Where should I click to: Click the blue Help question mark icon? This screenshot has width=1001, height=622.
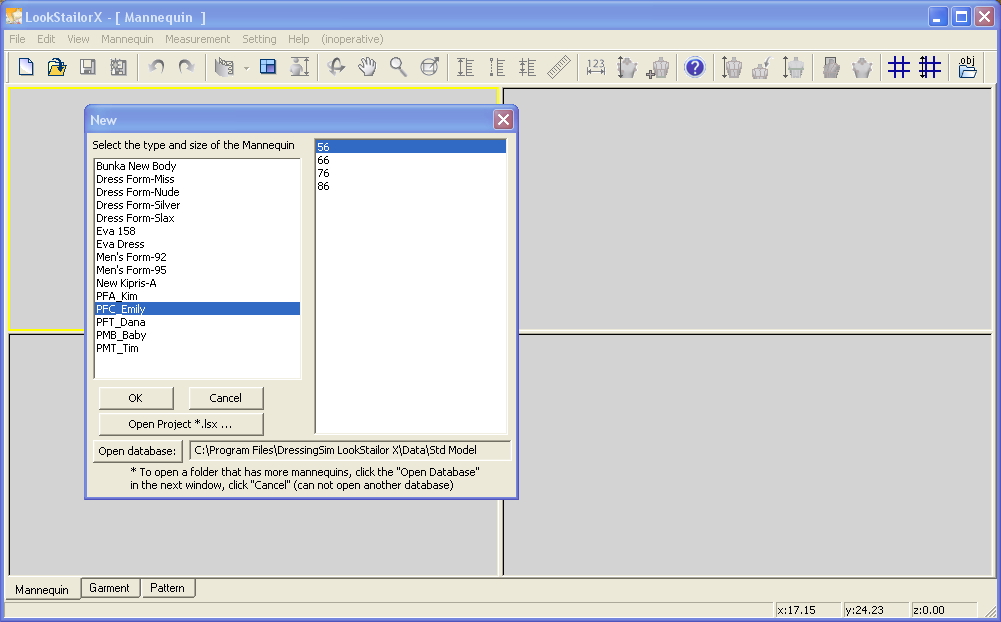(x=695, y=67)
